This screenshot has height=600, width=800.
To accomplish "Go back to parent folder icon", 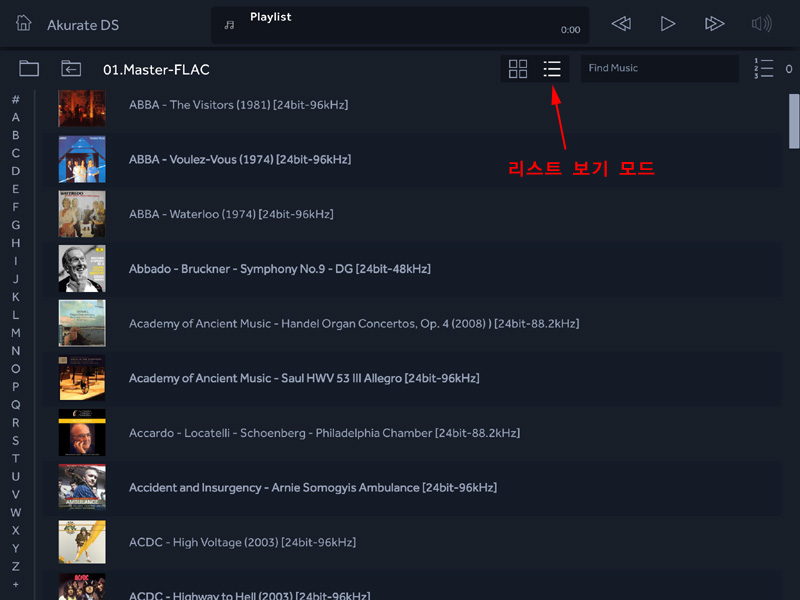I will pos(71,68).
